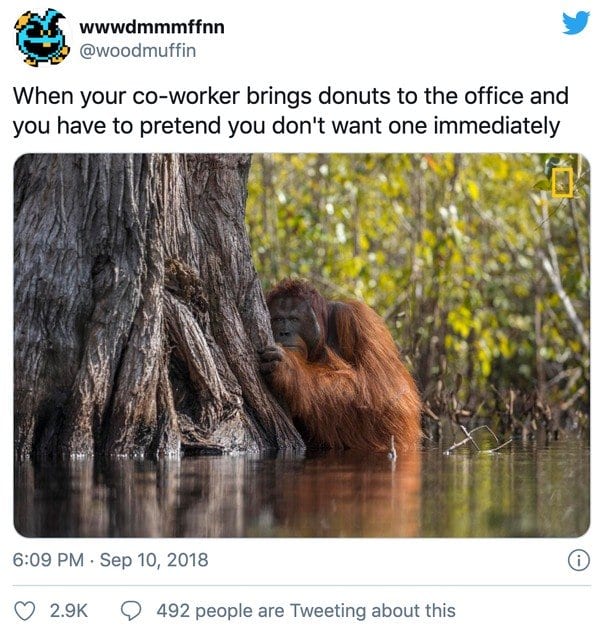The image size is (600, 630).
Task: Click the yellow National Geographic frame logo
Action: [x=563, y=180]
